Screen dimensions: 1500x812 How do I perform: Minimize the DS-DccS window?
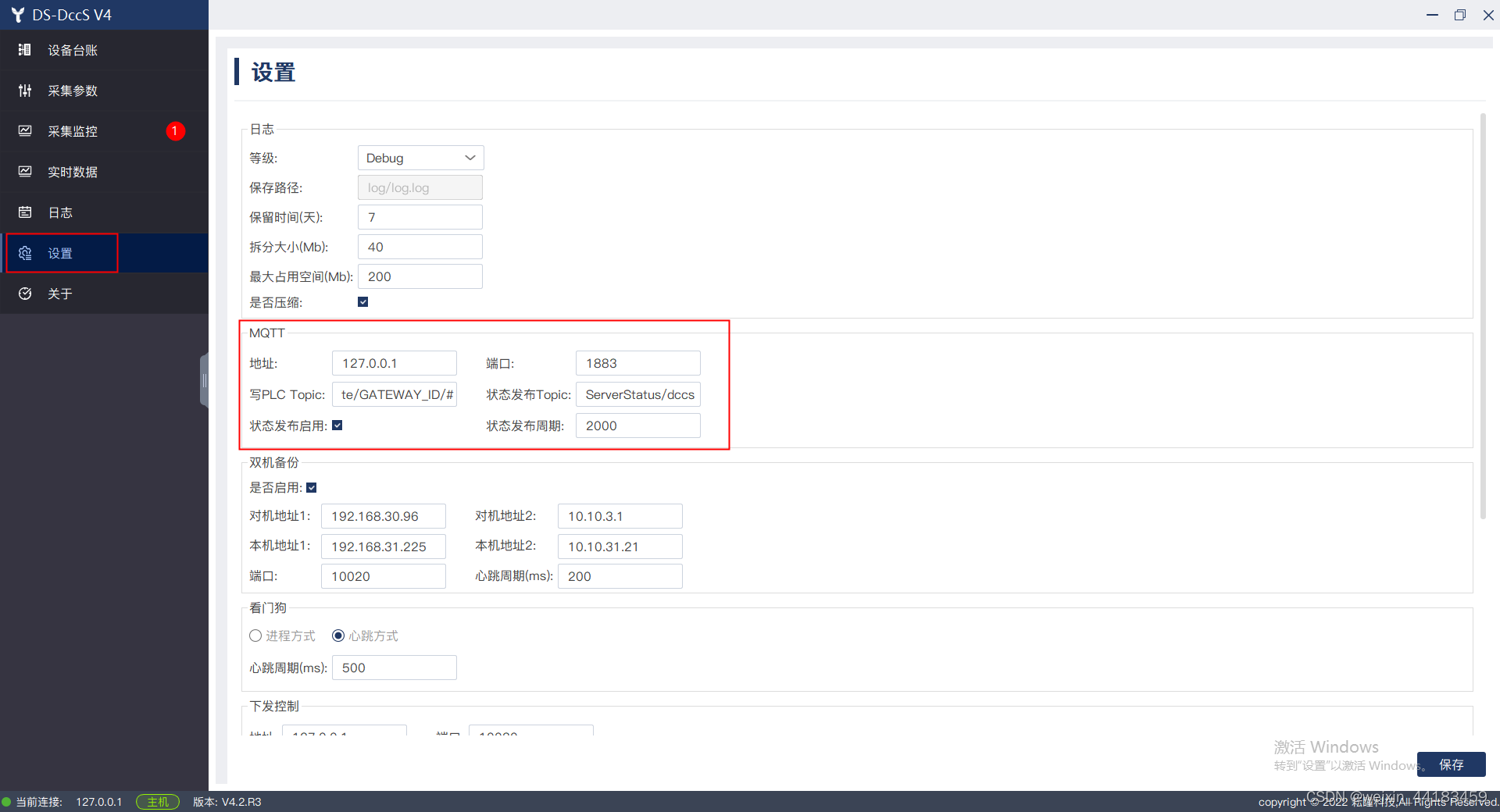(x=1432, y=15)
